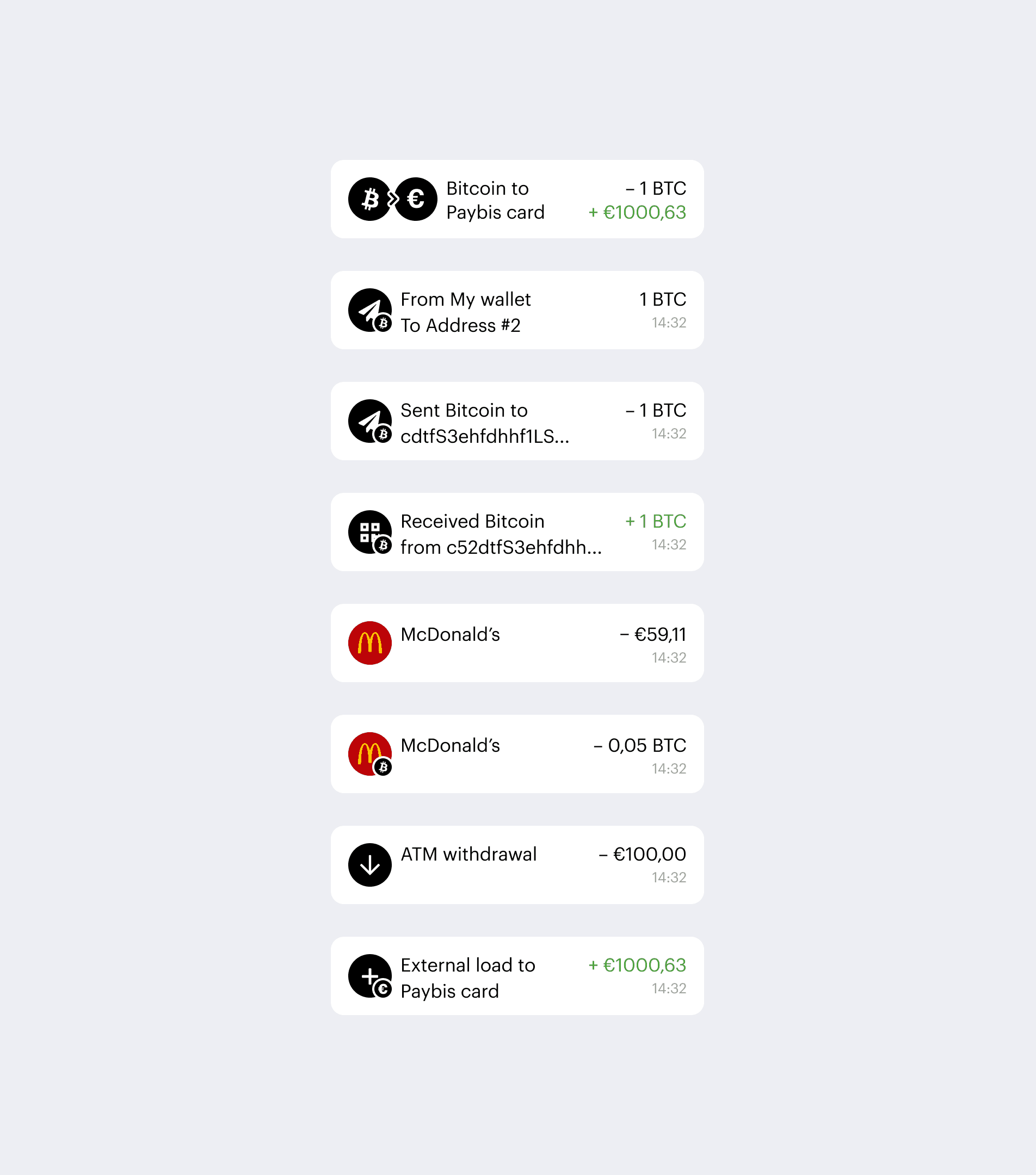
Task: Click the McDonald's logo beside the €59,11 payment
Action: [369, 642]
